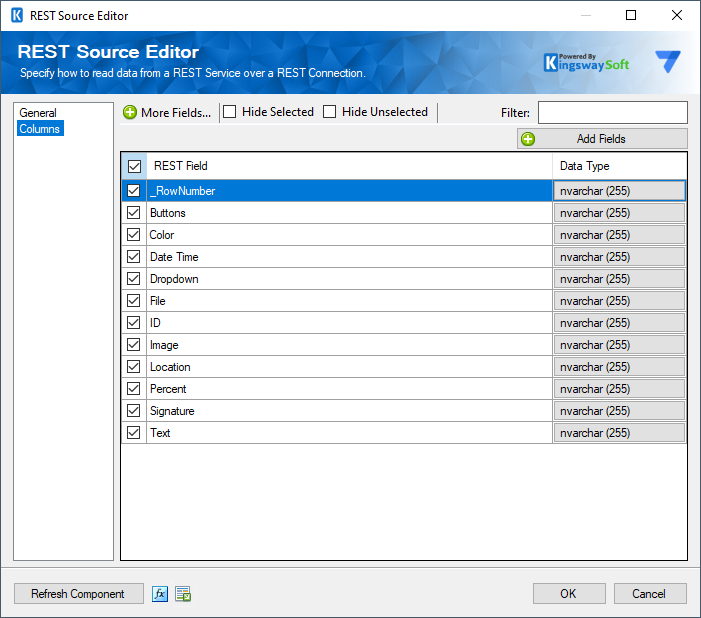701x618 pixels.
Task: Confirm with the OK button
Action: (x=569, y=594)
